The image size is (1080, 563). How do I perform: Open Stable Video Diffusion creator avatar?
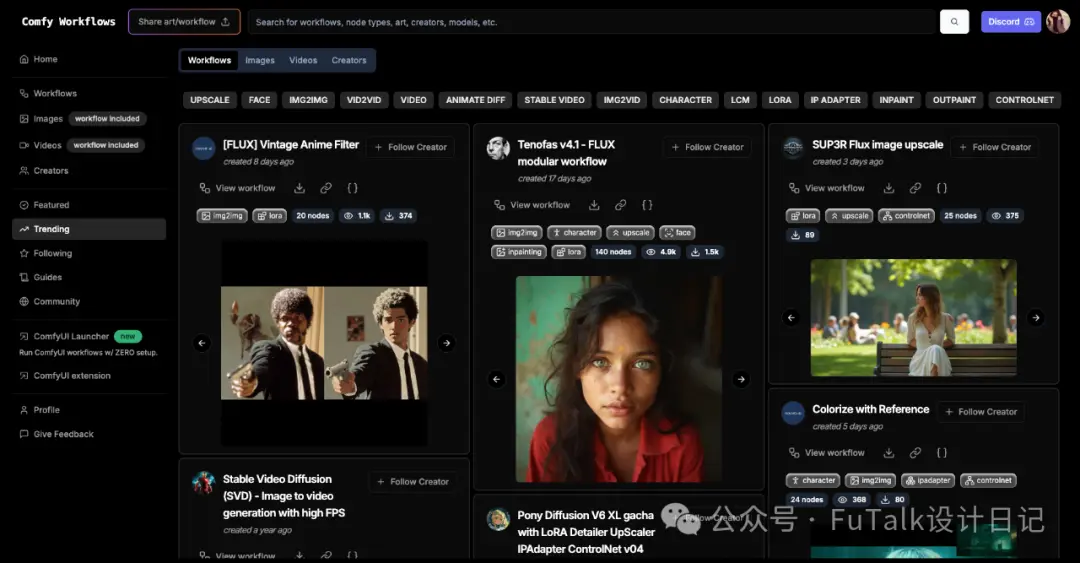click(x=203, y=482)
